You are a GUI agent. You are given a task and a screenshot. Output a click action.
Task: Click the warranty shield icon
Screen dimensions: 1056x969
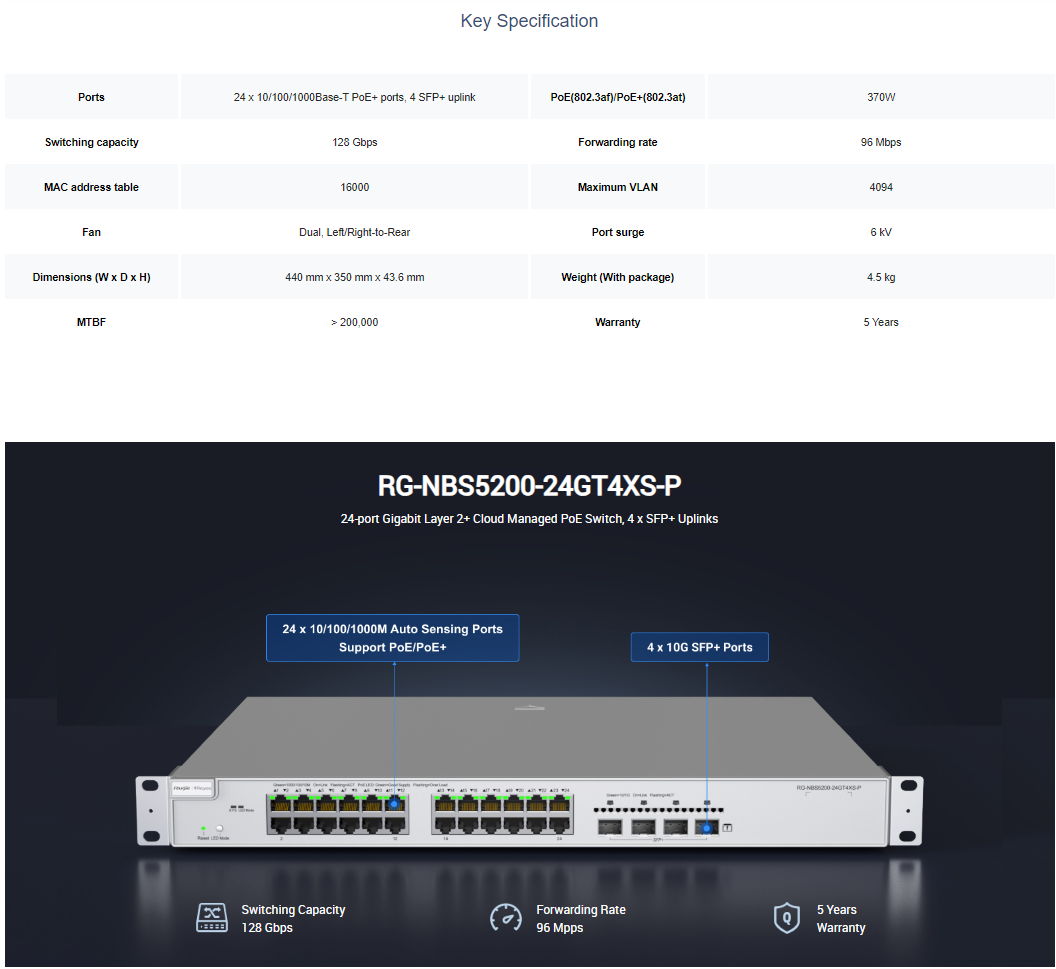pyautogui.click(x=787, y=918)
